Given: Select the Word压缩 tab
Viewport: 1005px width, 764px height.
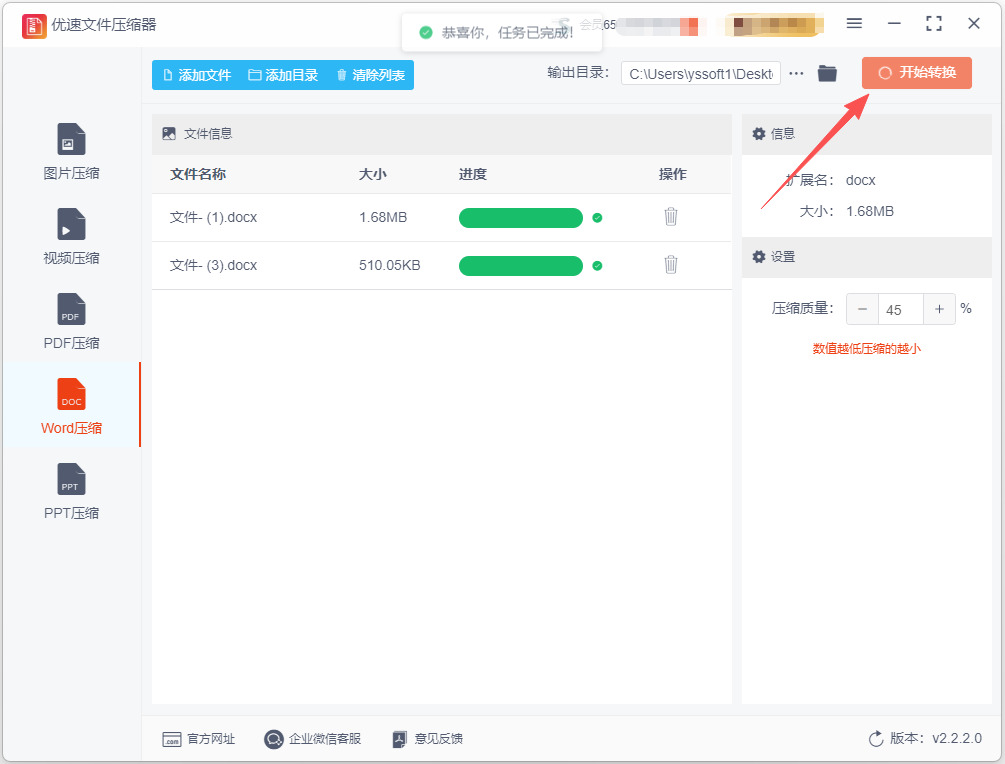Looking at the screenshot, I should pos(71,406).
